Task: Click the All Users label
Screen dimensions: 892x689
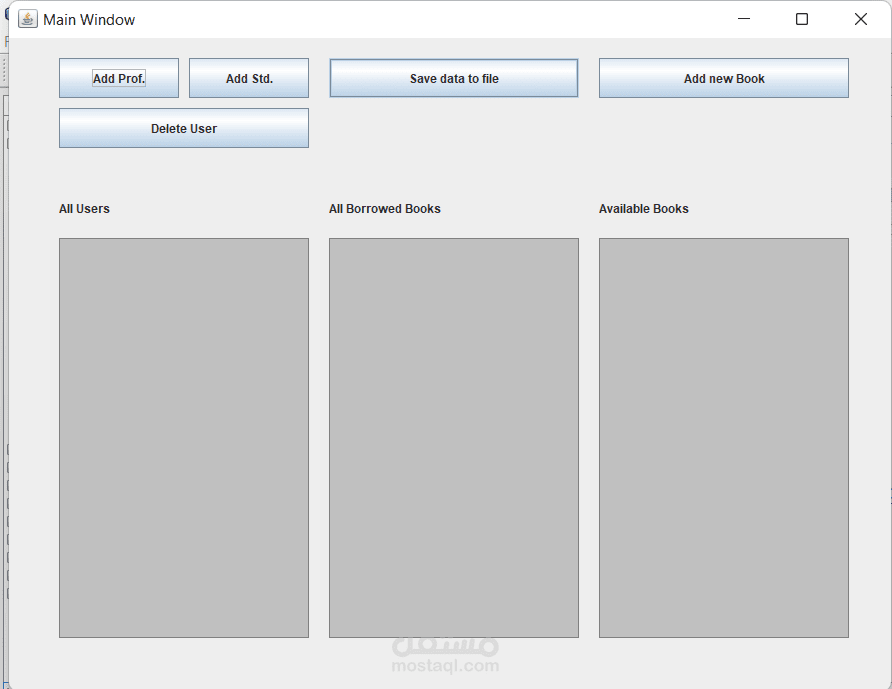Action: [84, 209]
